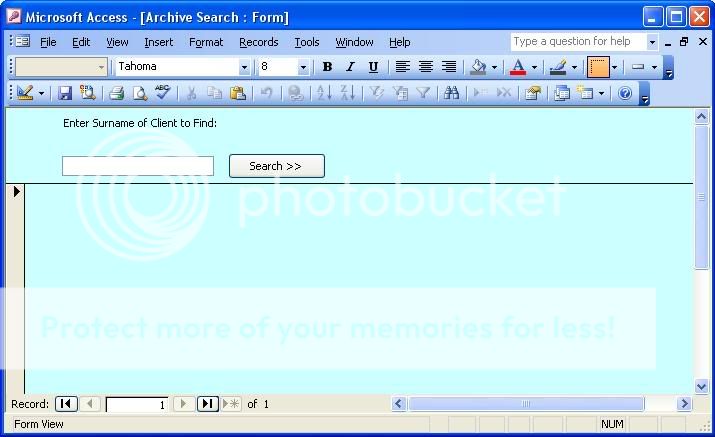Apply Line/Border color brush
This screenshot has width=715, height=437.
tap(558, 67)
